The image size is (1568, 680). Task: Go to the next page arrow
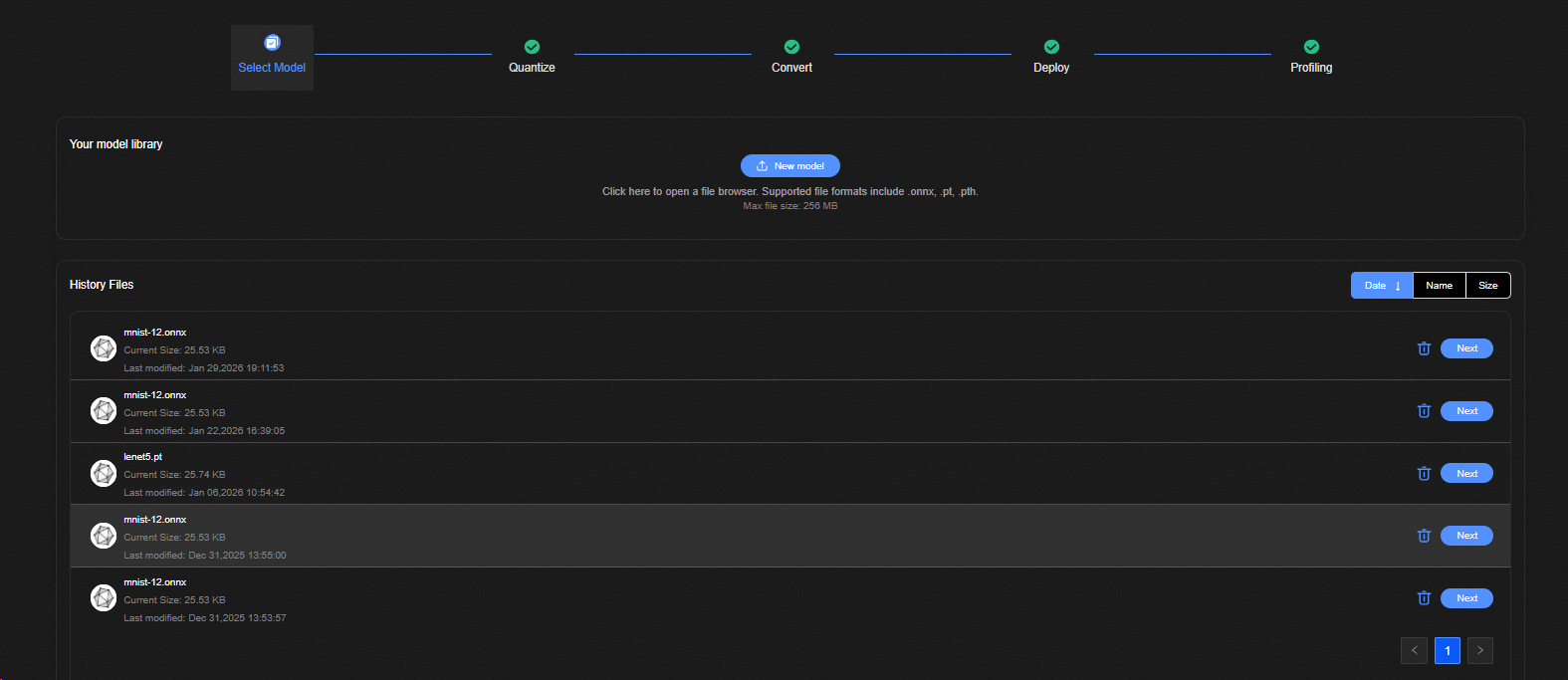click(1480, 650)
